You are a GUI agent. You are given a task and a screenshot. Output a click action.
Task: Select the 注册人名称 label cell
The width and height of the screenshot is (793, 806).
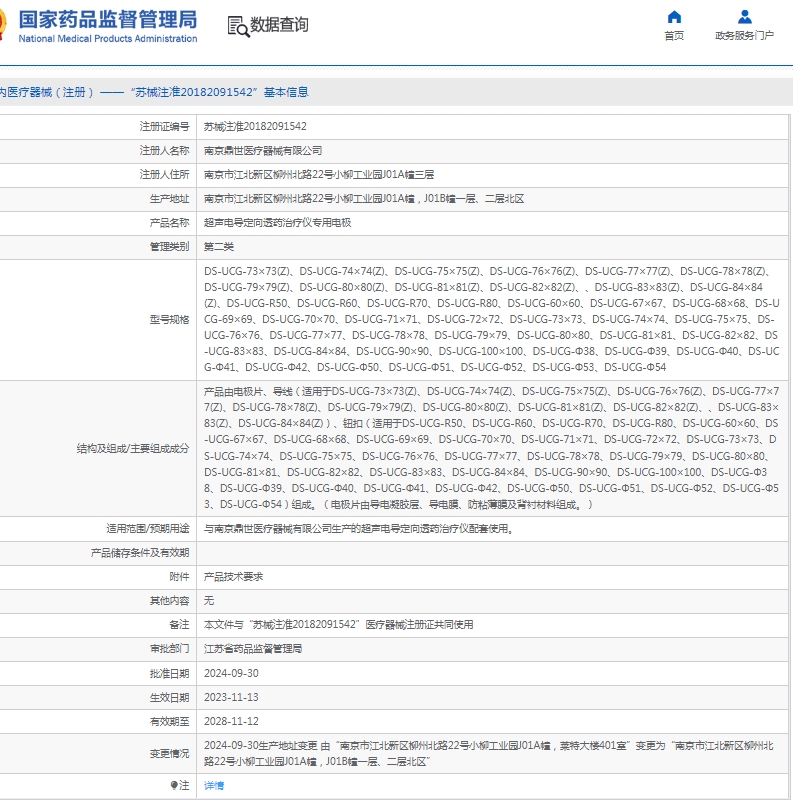(x=164, y=151)
